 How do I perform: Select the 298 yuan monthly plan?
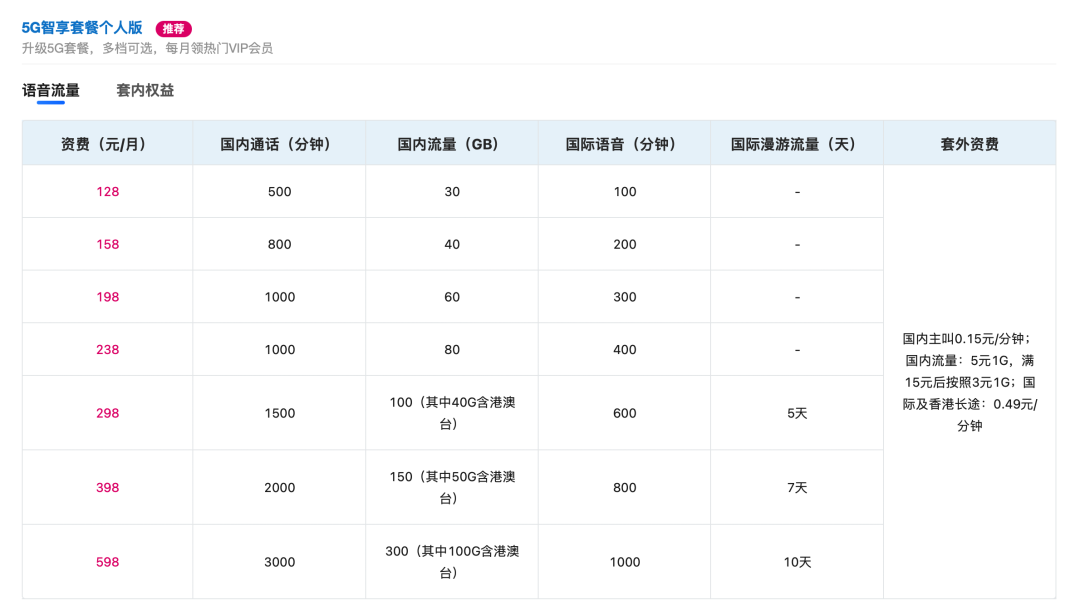106,412
